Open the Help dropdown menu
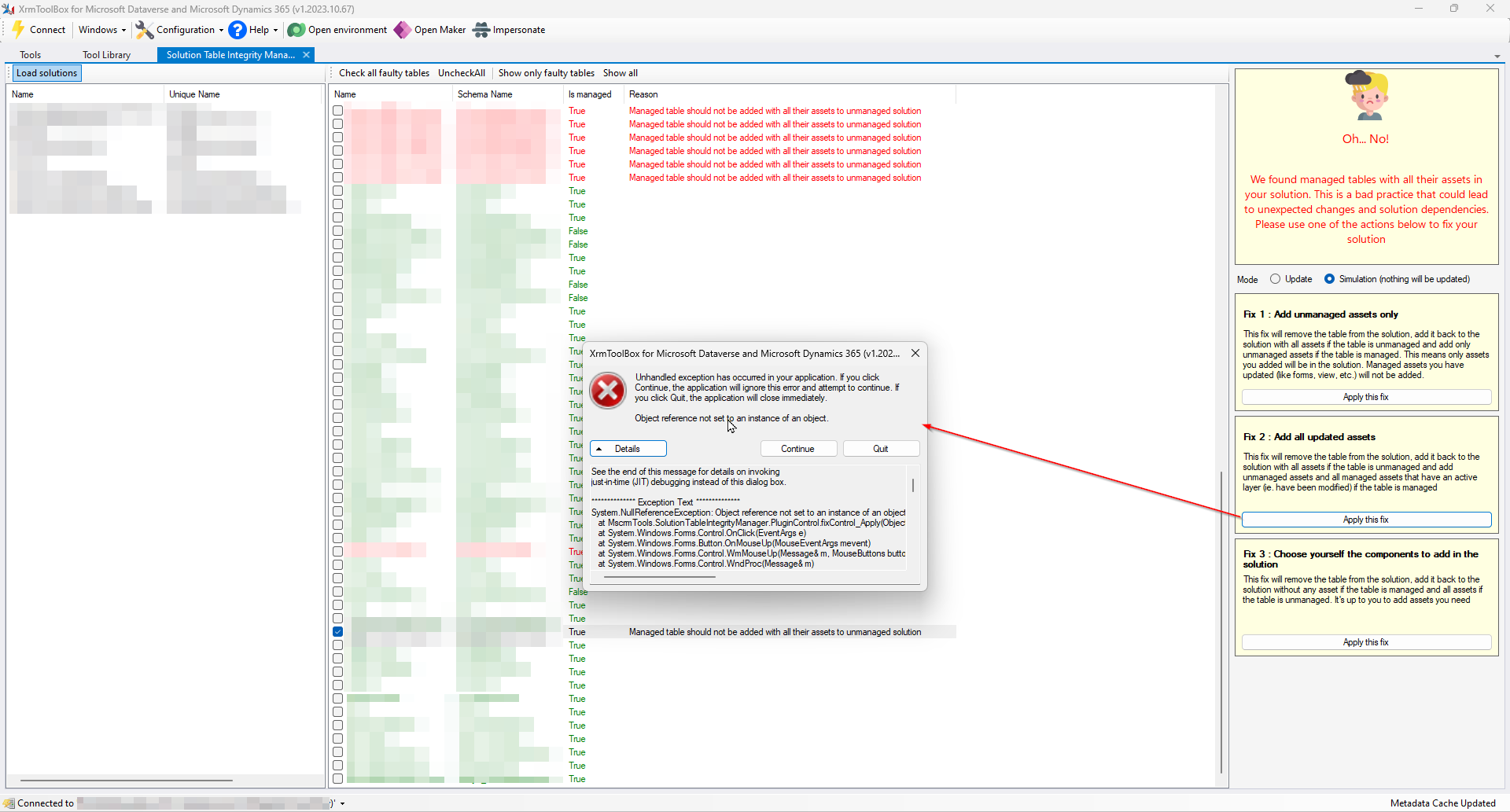 click(253, 29)
